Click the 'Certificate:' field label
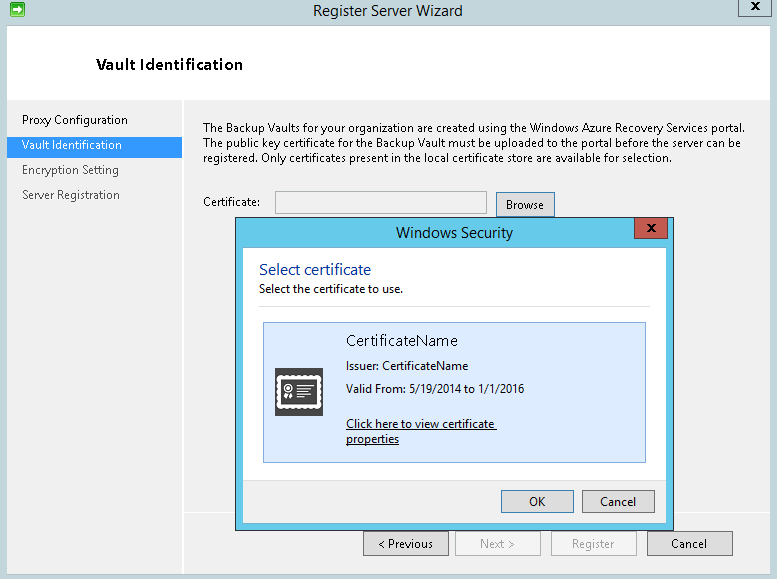777x579 pixels. (231, 202)
